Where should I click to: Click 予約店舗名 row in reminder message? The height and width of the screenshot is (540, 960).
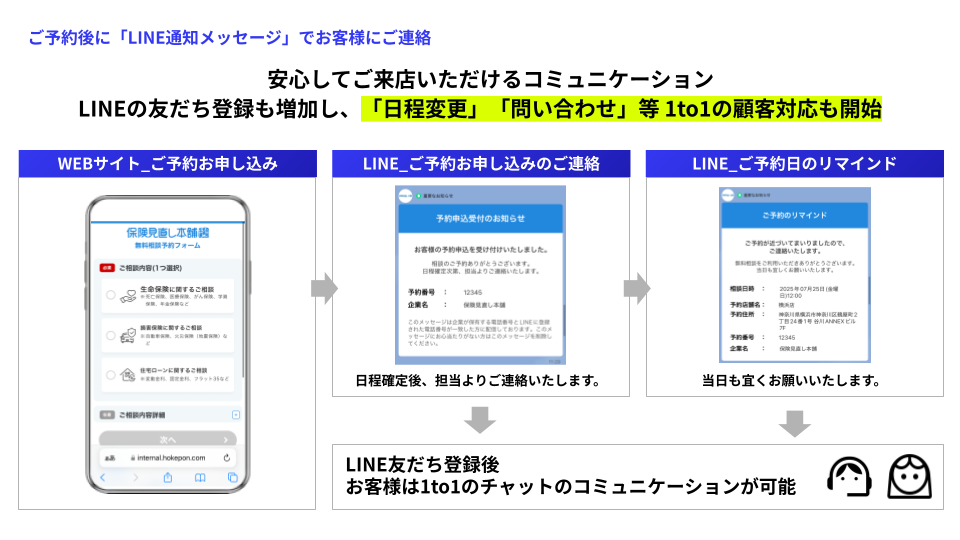click(763, 304)
